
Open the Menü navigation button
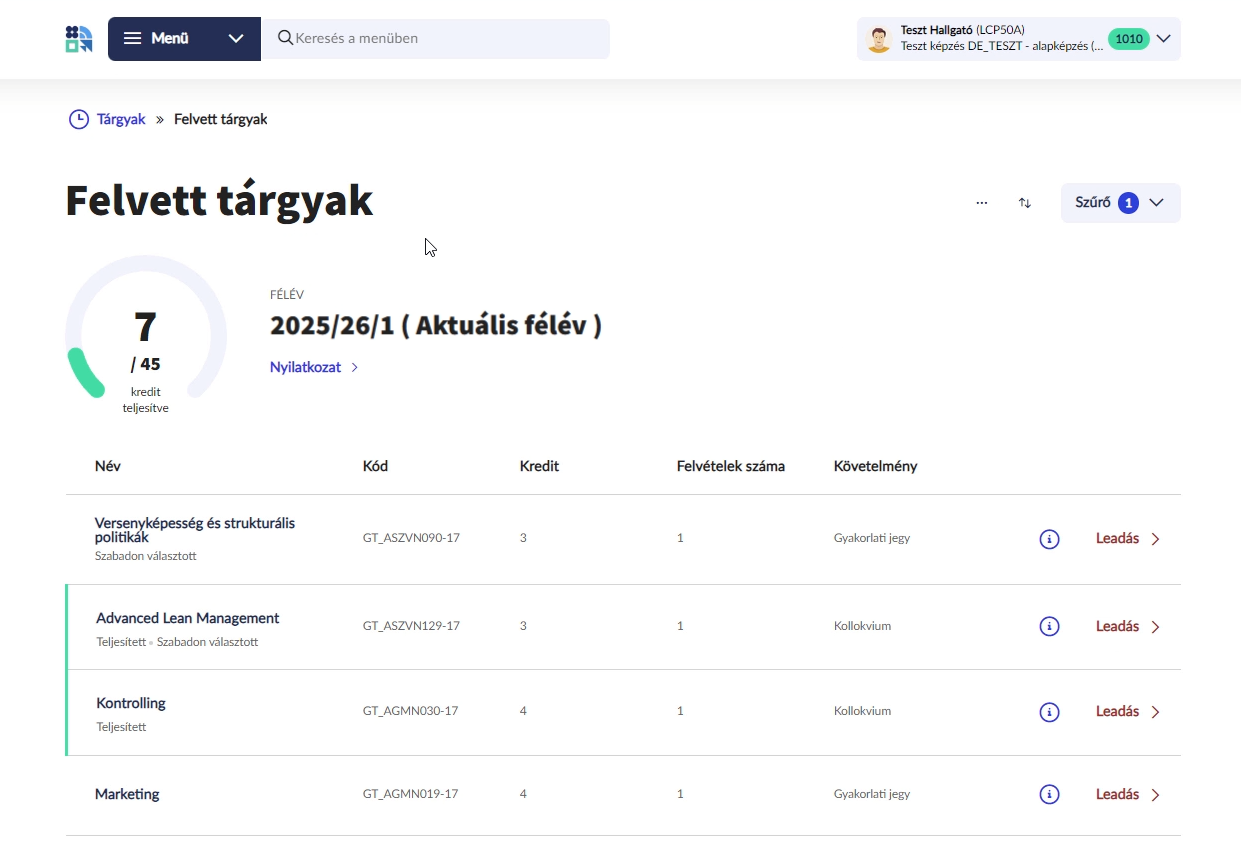170,38
